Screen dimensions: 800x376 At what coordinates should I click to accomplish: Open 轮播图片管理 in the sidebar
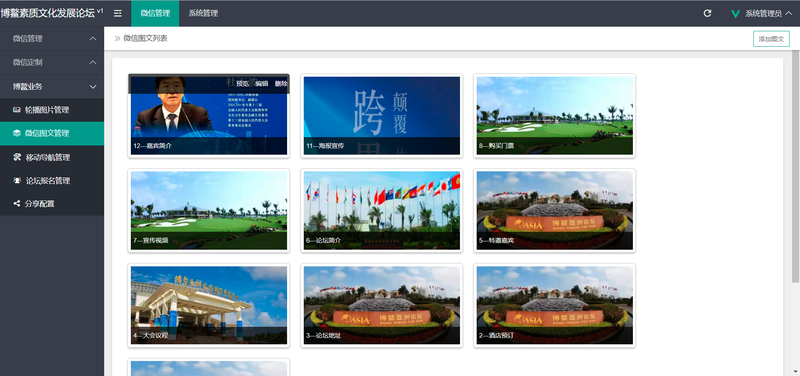click(x=52, y=110)
